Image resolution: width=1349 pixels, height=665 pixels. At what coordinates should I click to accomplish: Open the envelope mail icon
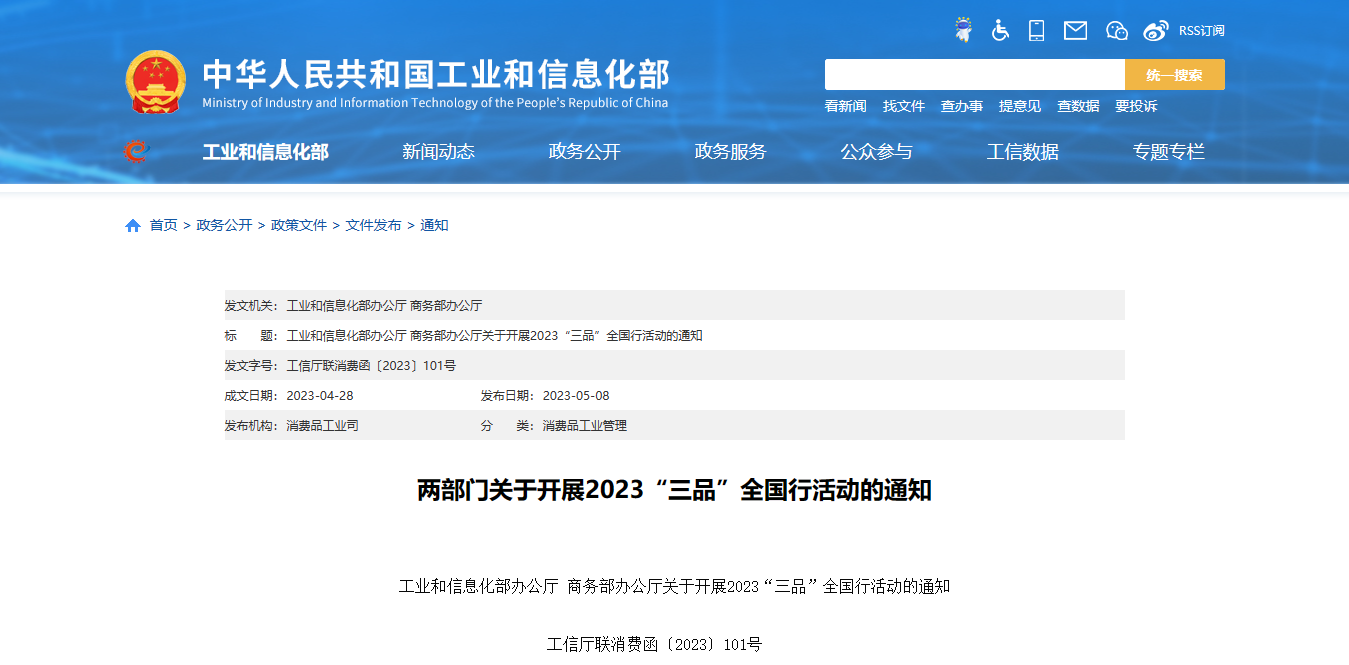pos(1075,30)
